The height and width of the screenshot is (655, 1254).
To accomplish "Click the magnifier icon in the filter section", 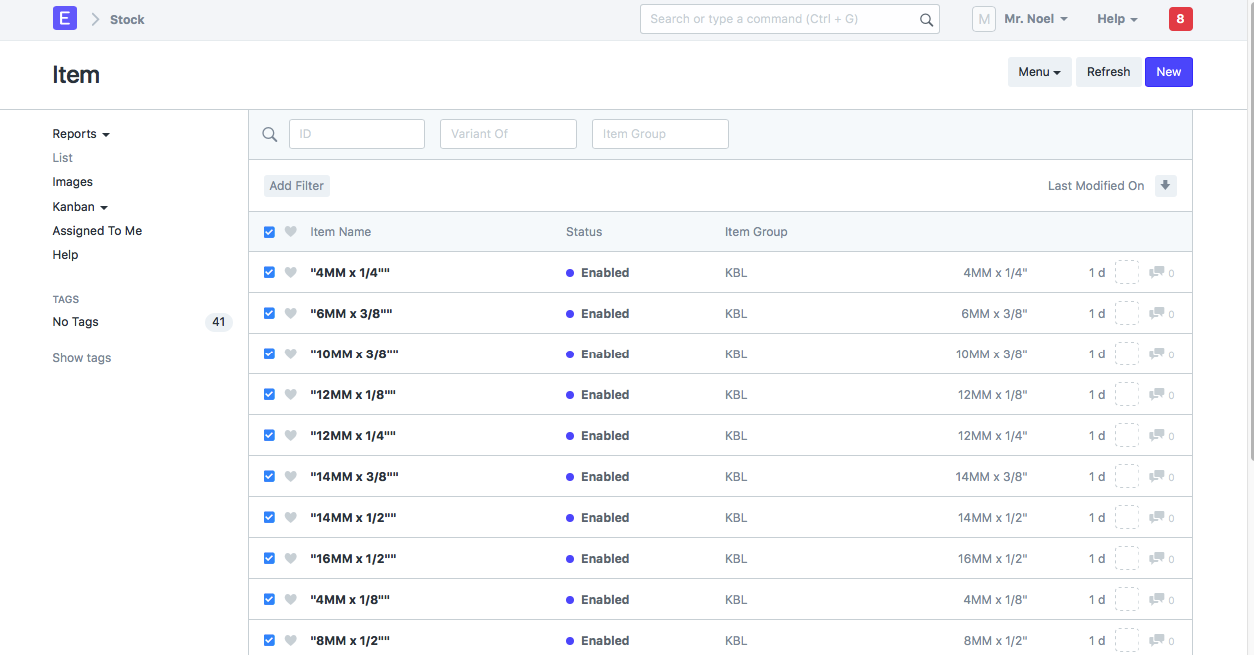I will click(269, 134).
